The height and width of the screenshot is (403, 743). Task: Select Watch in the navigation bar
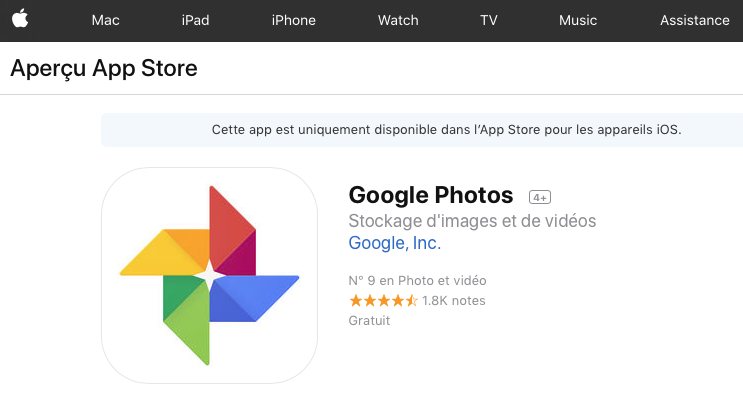coord(398,20)
